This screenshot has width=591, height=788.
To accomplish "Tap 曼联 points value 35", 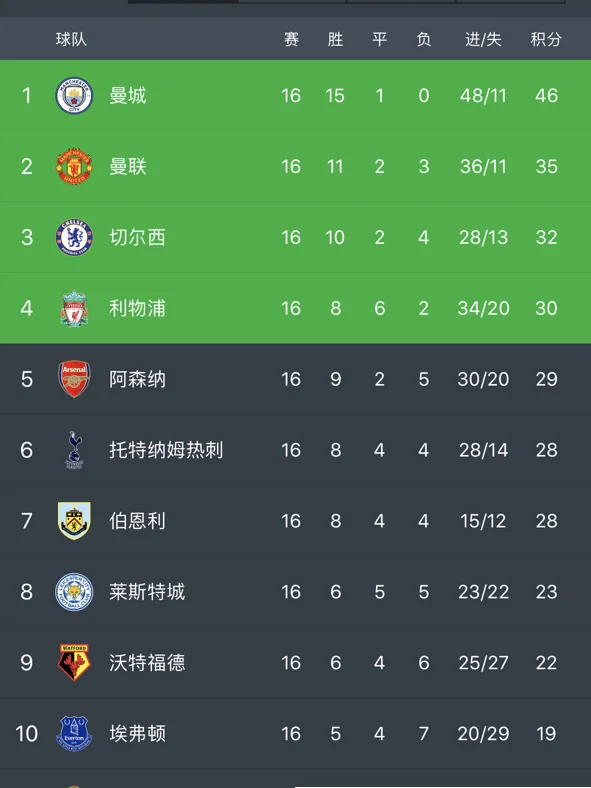I will tap(546, 166).
